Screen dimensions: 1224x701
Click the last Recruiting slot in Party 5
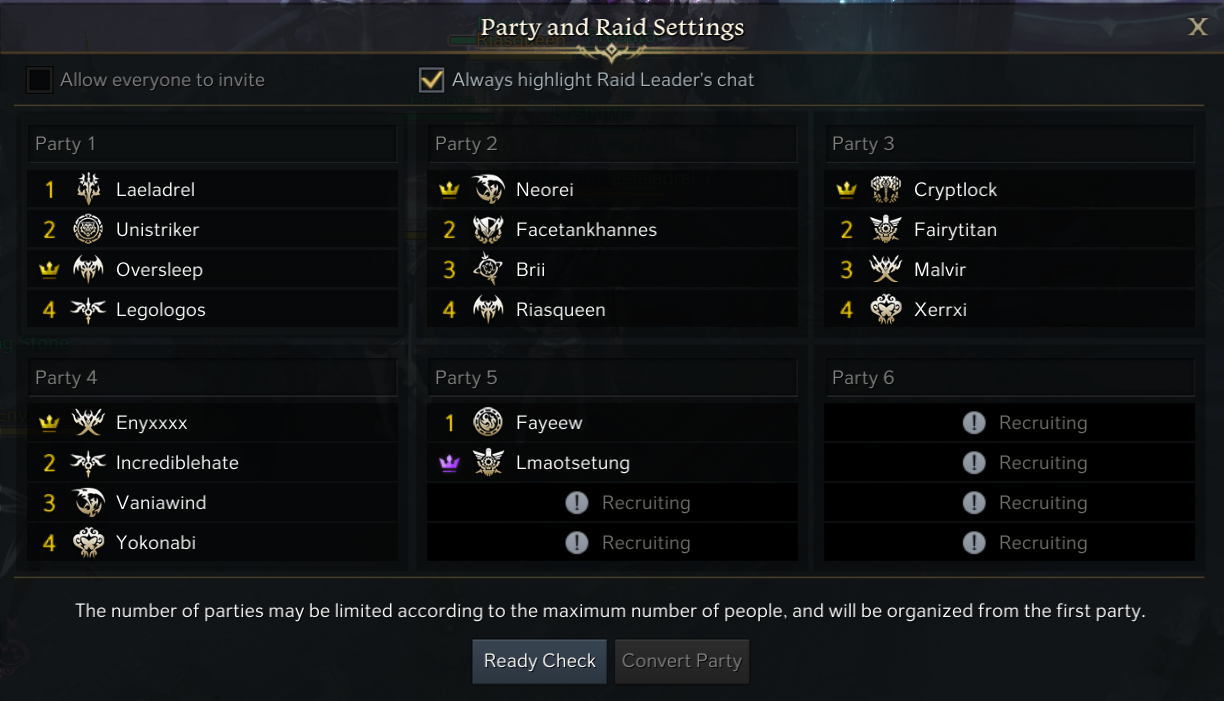click(x=612, y=543)
